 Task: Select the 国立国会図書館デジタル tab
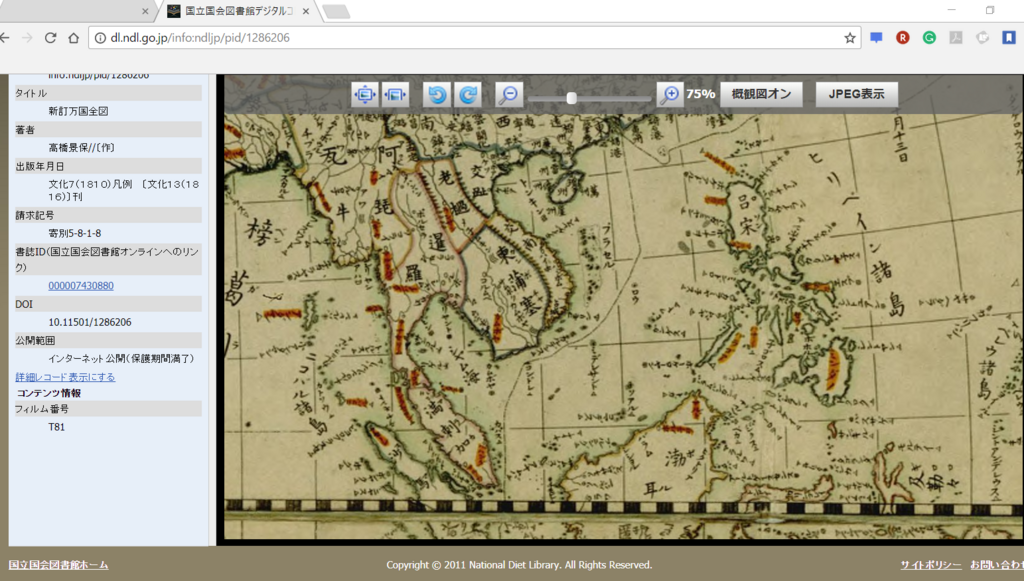click(x=238, y=11)
